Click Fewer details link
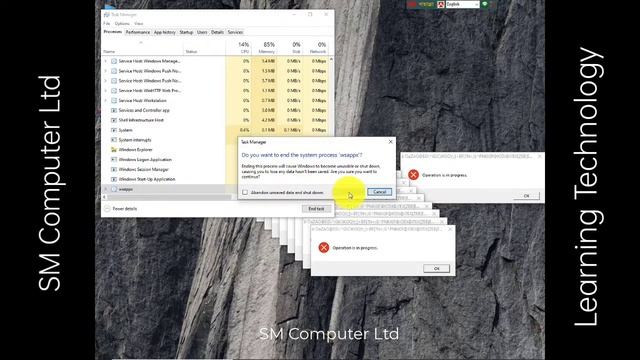 [125, 209]
